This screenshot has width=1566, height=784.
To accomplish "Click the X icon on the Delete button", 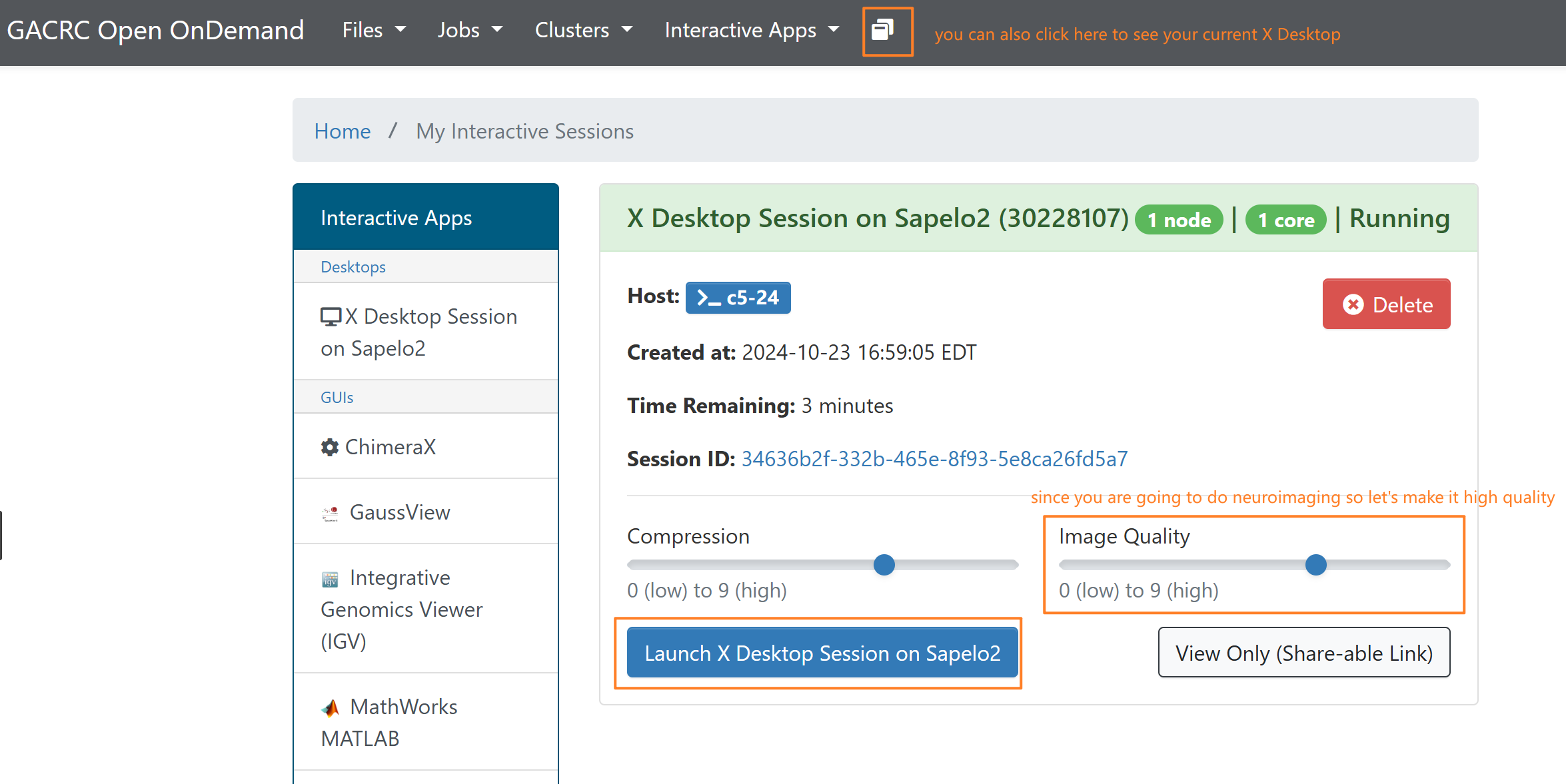I will tap(1353, 304).
